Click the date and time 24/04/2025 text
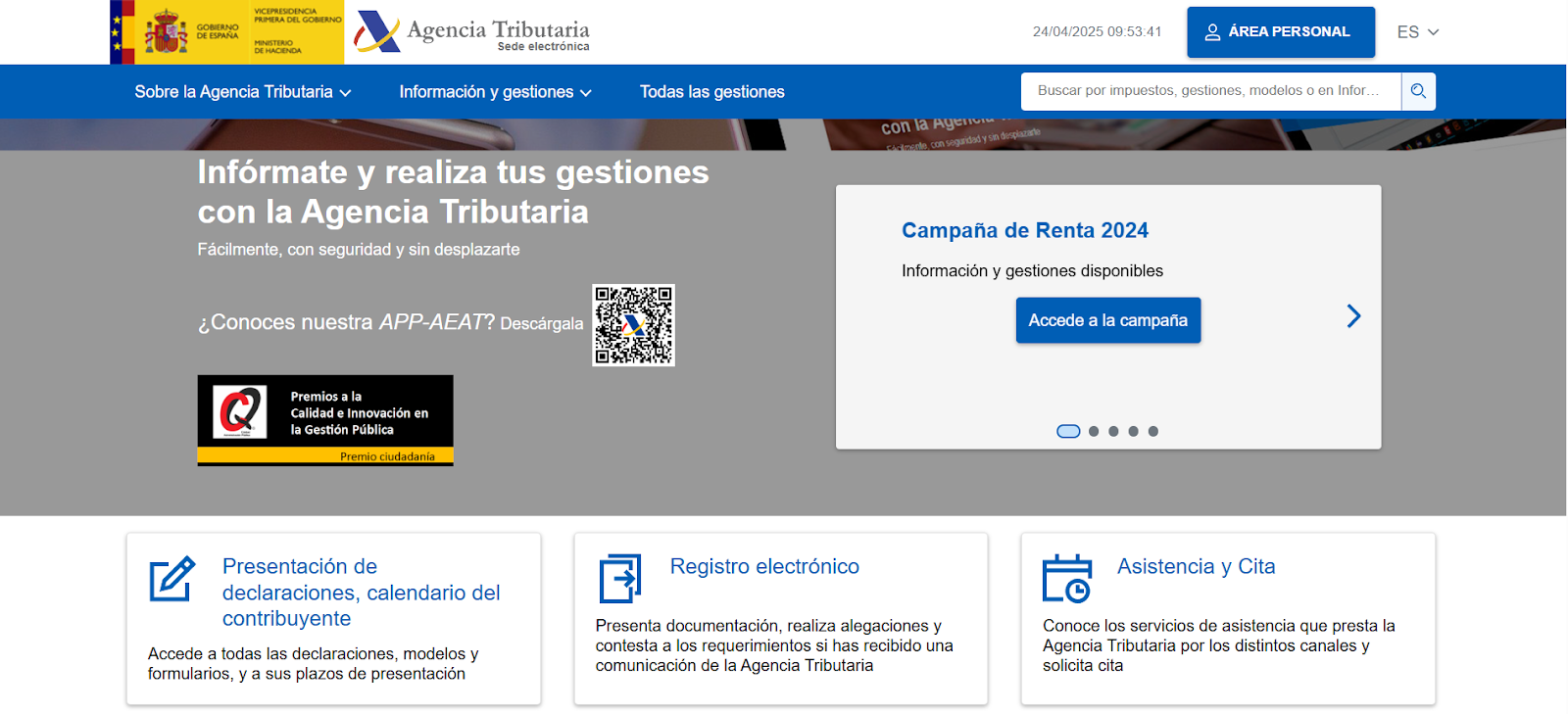Screen dimensions: 1568x714 point(1097,32)
